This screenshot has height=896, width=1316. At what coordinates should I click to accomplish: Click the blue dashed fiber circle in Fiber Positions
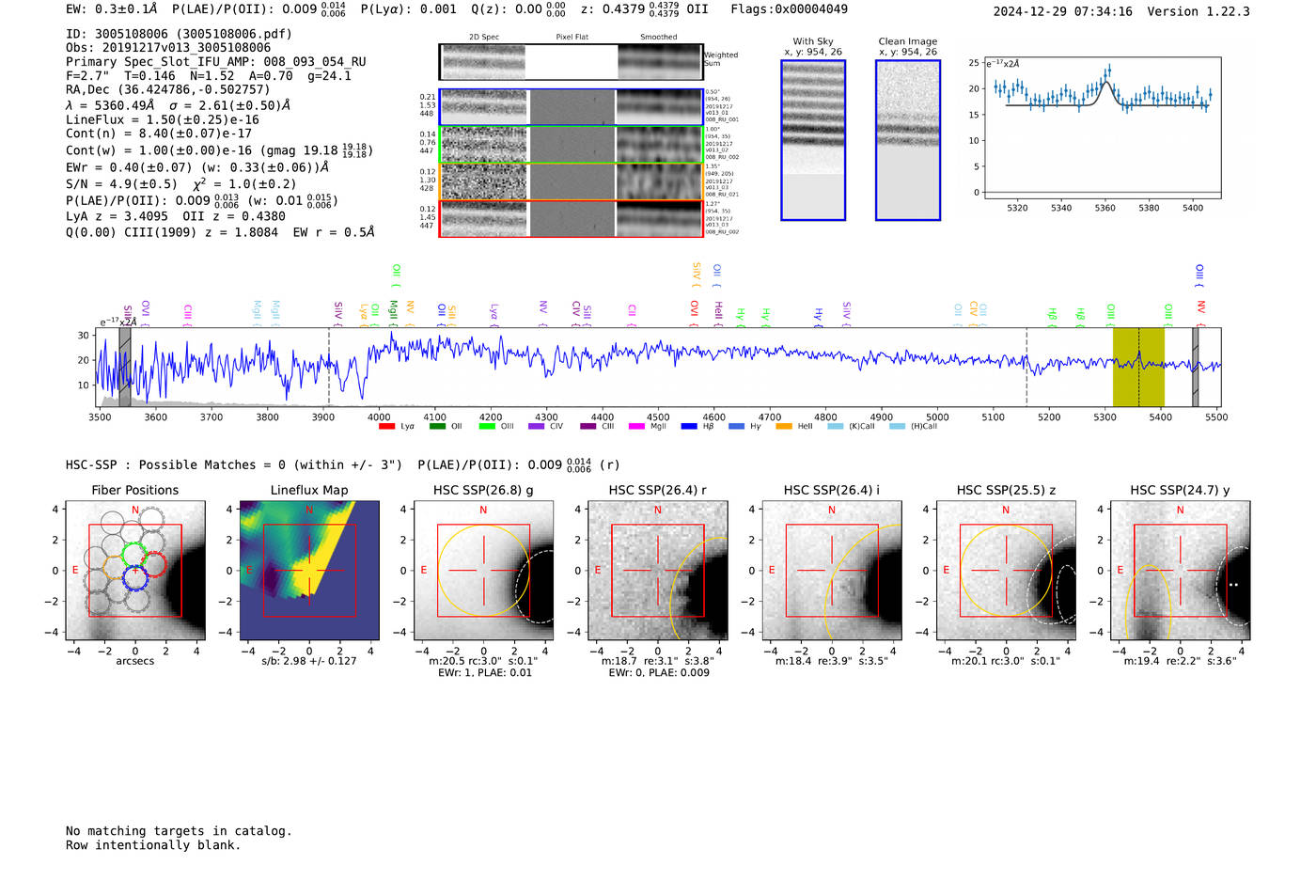pos(135,577)
